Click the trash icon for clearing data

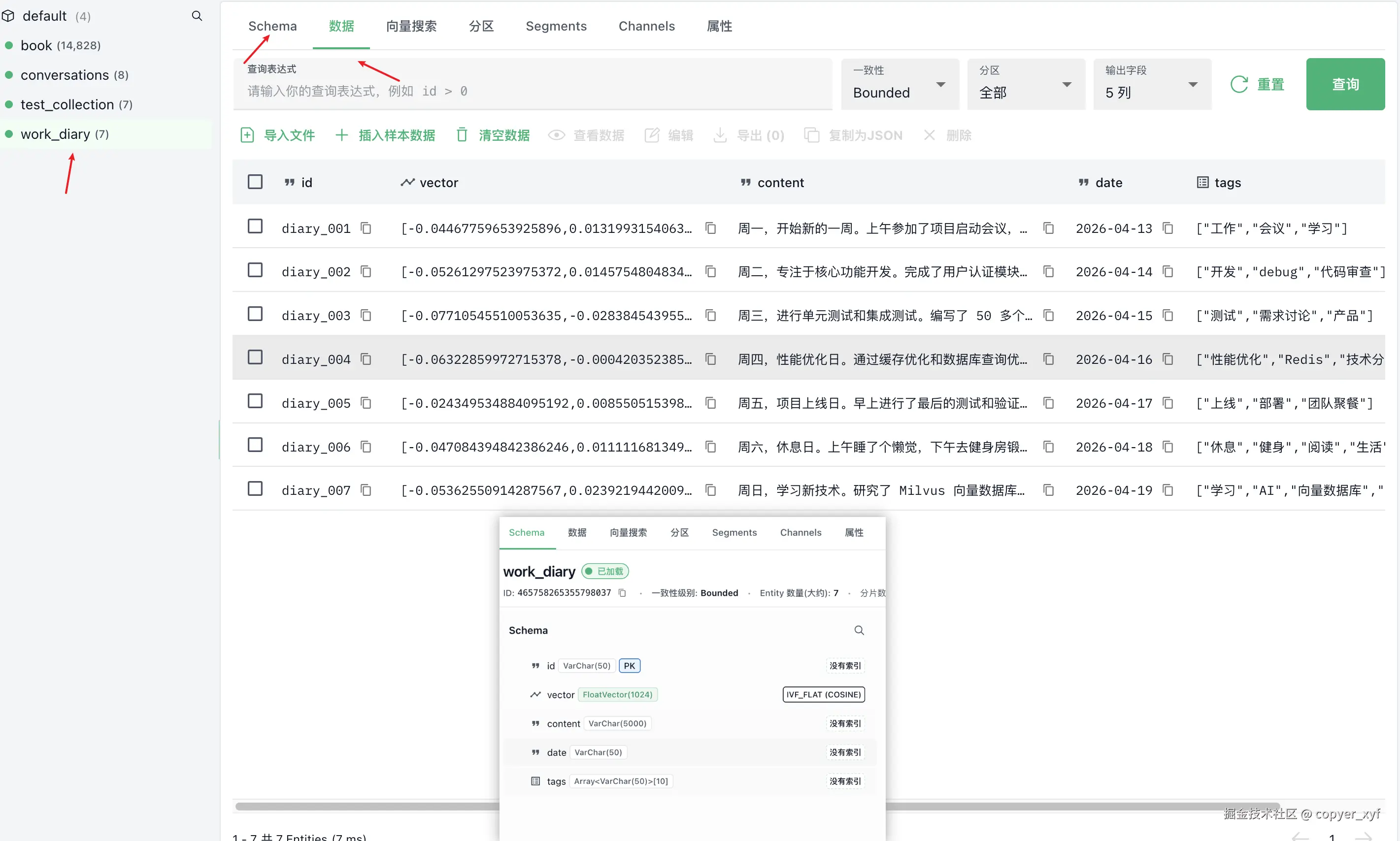462,135
